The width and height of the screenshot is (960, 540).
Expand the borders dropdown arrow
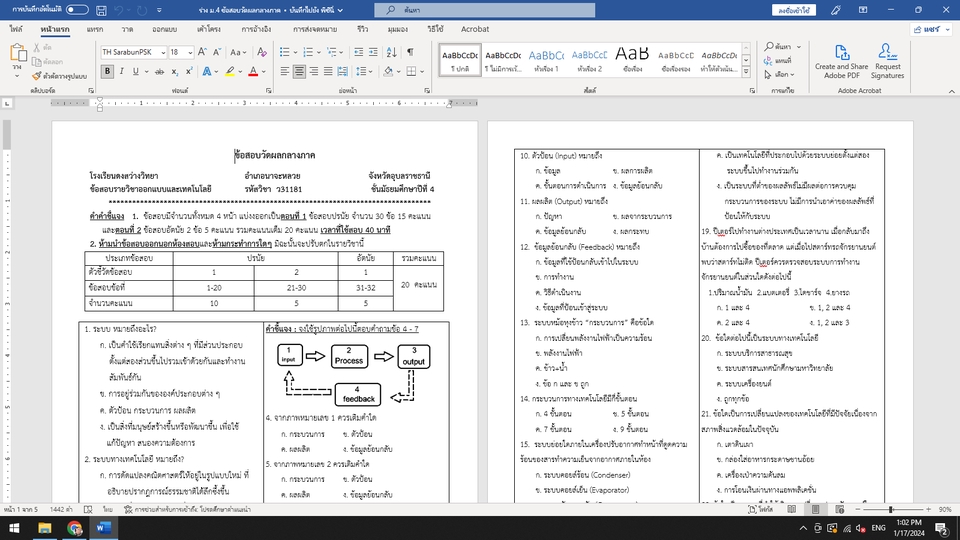pyautogui.click(x=422, y=72)
